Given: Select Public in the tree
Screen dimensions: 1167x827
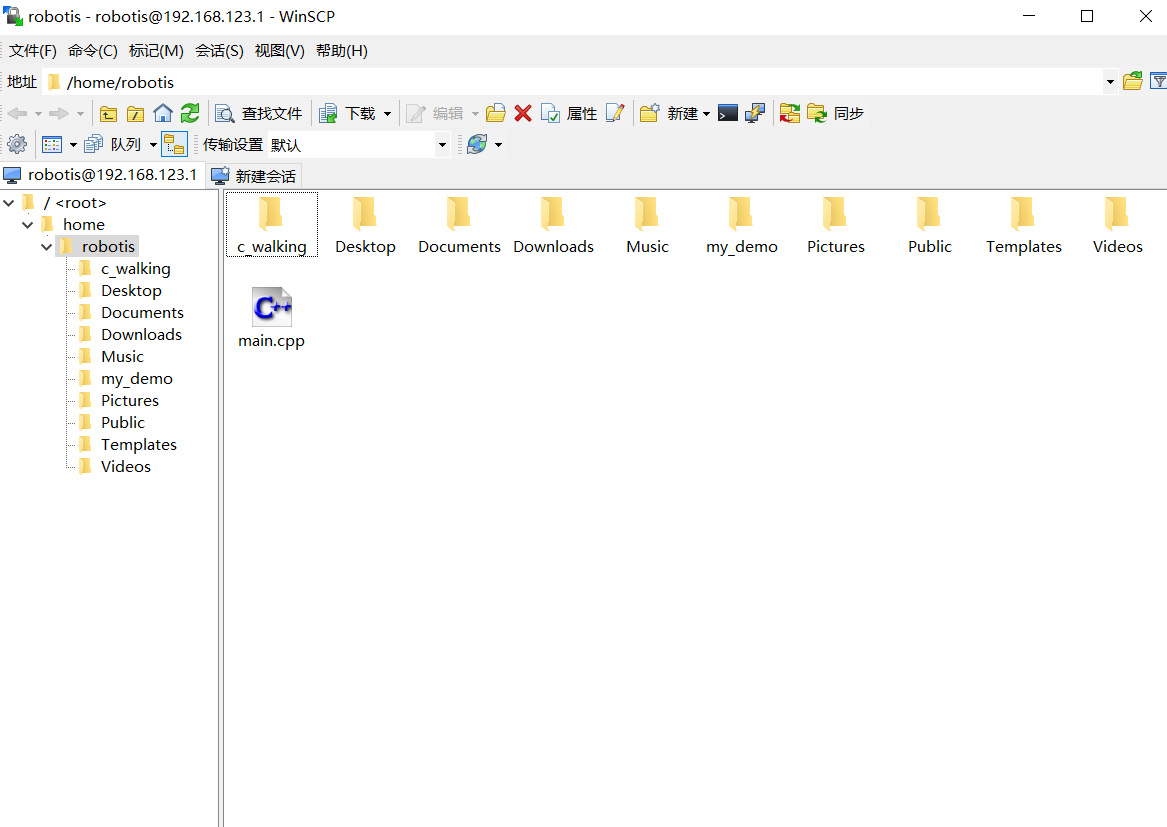Looking at the screenshot, I should [123, 422].
